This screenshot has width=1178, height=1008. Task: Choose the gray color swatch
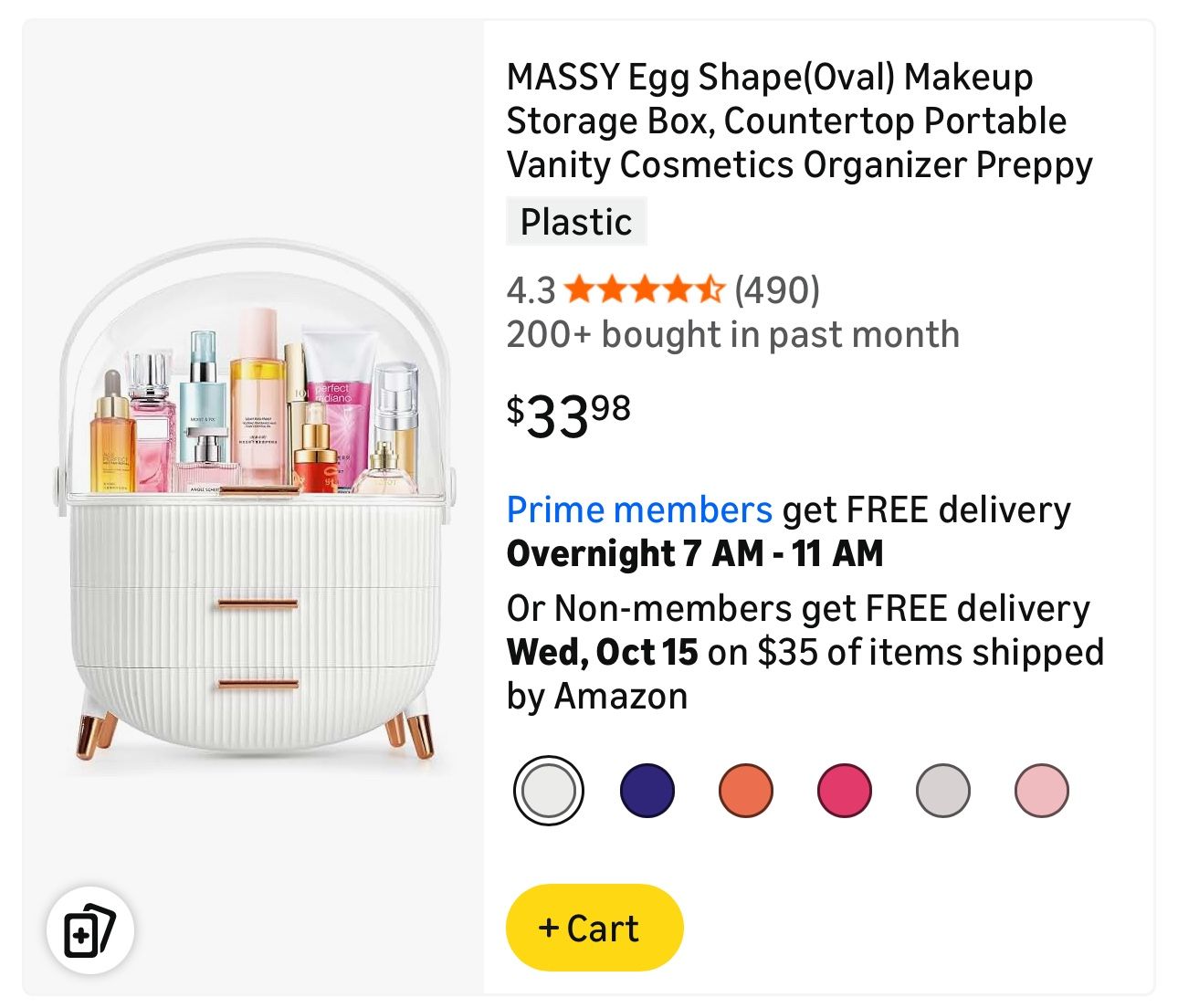point(942,791)
